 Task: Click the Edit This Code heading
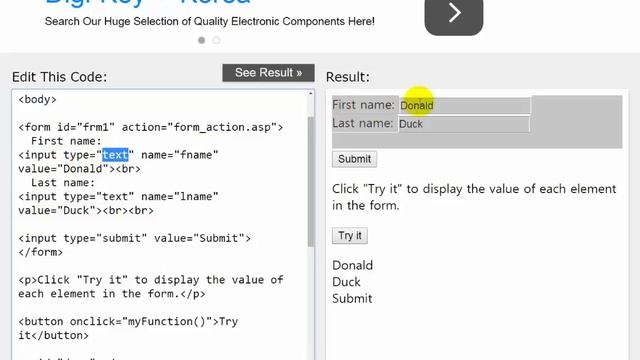[59, 77]
